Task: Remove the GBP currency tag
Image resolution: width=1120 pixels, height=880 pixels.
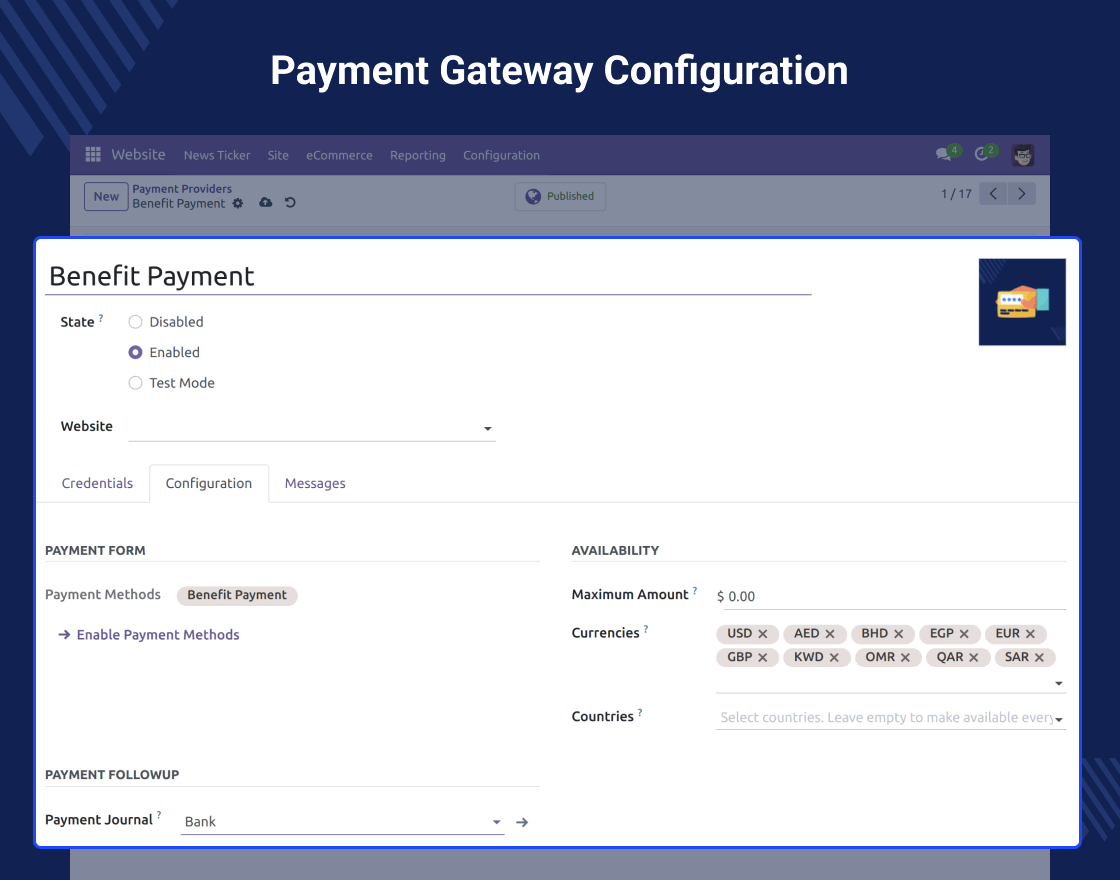Action: point(763,658)
